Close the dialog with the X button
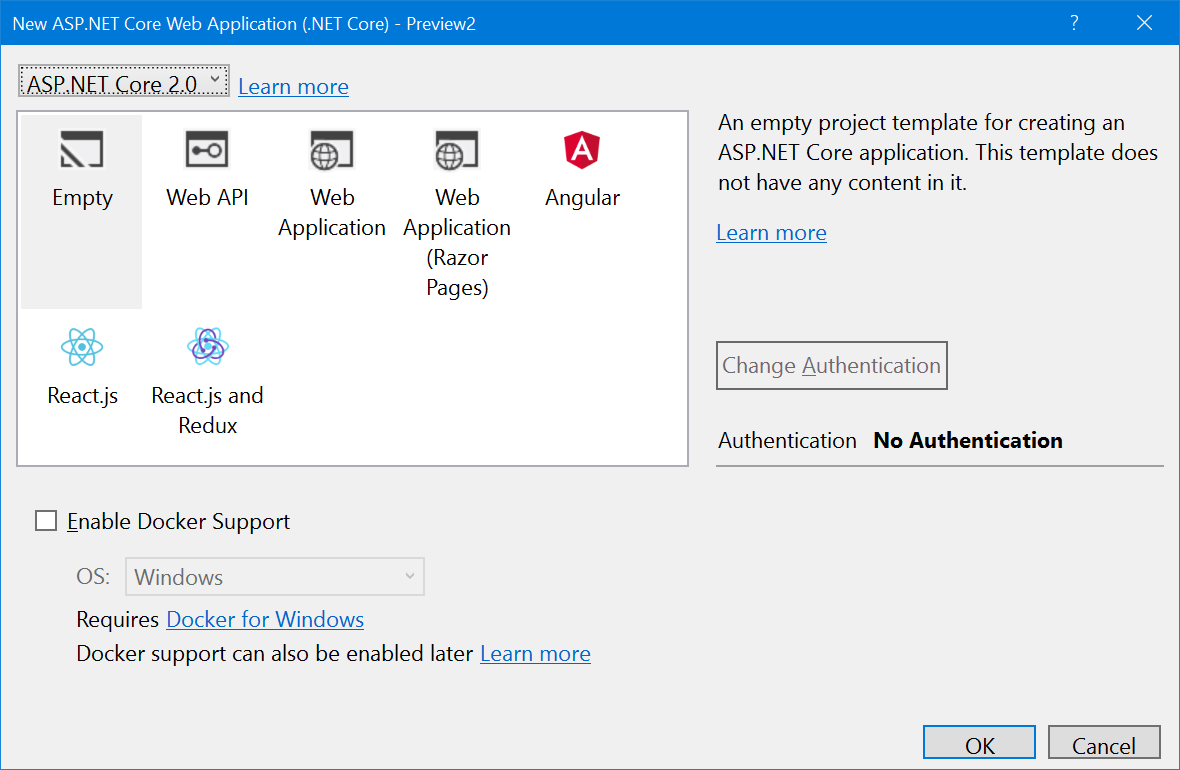 [1144, 23]
